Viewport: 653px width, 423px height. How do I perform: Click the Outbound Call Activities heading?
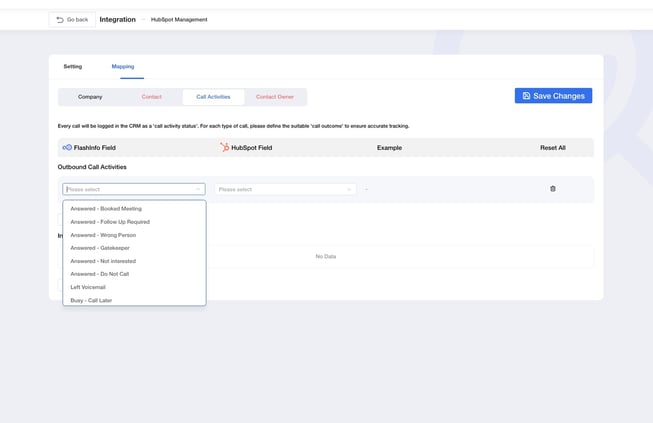[92, 167]
